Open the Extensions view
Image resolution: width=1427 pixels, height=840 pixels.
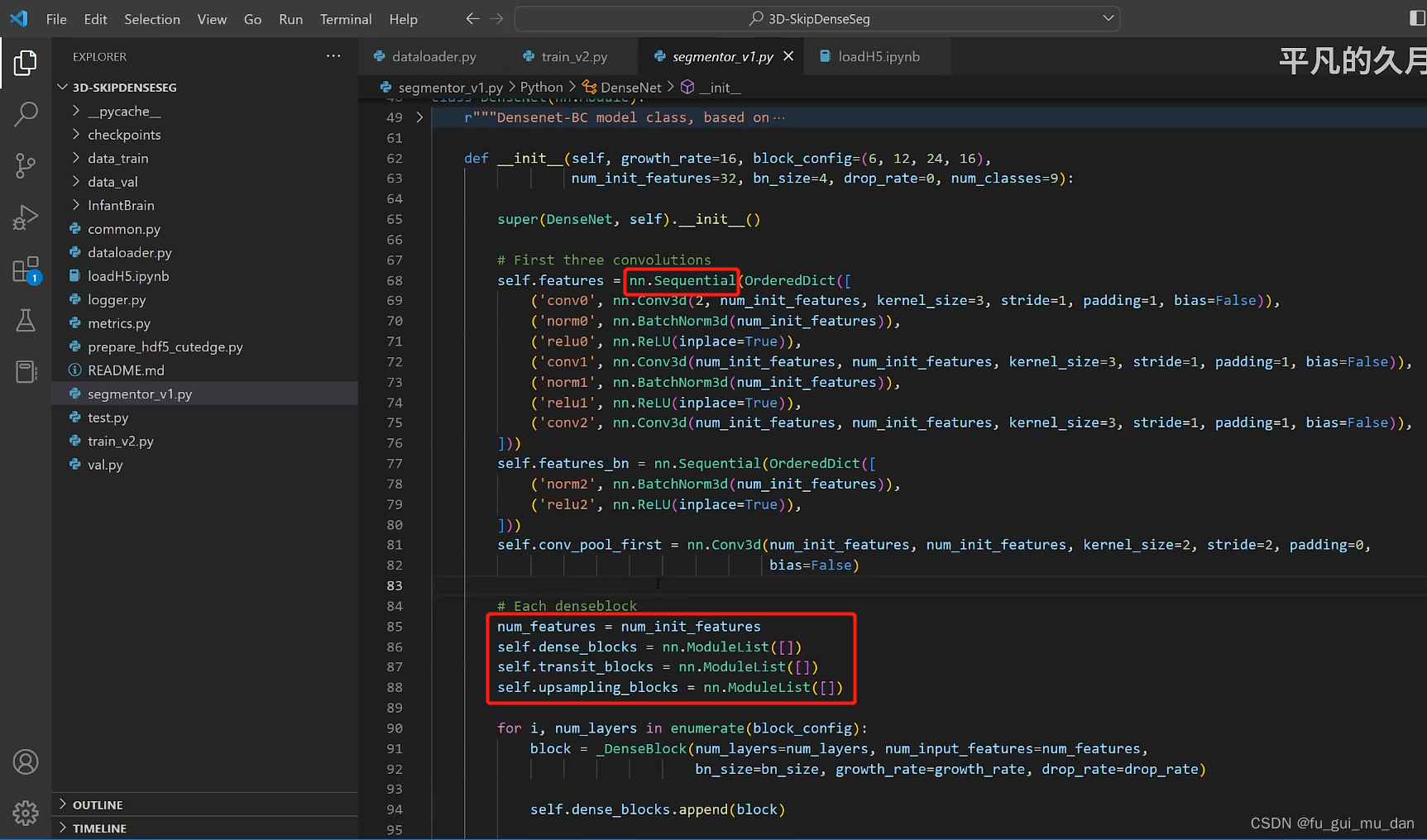(x=26, y=270)
